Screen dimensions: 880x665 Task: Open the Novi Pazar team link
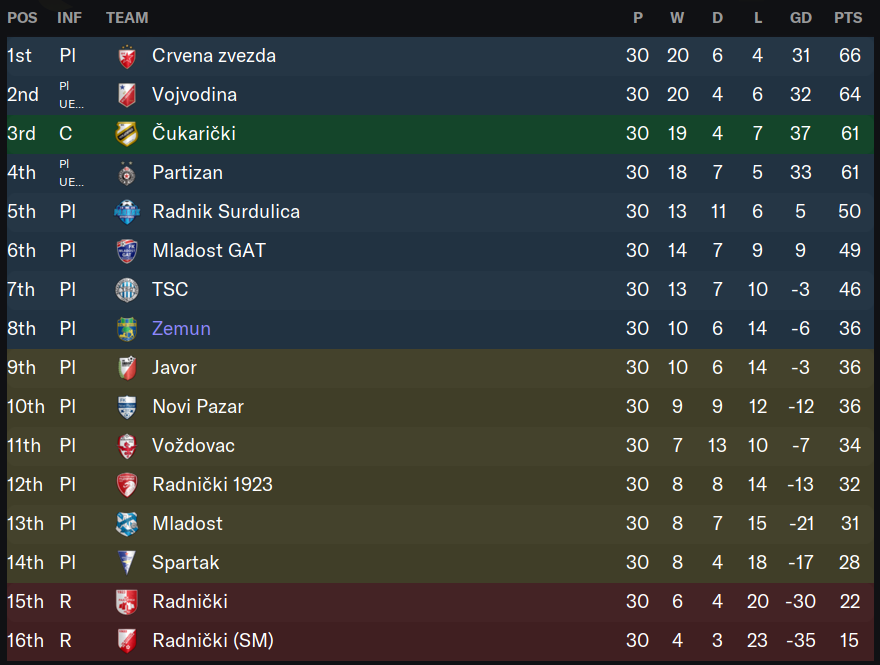pos(198,407)
